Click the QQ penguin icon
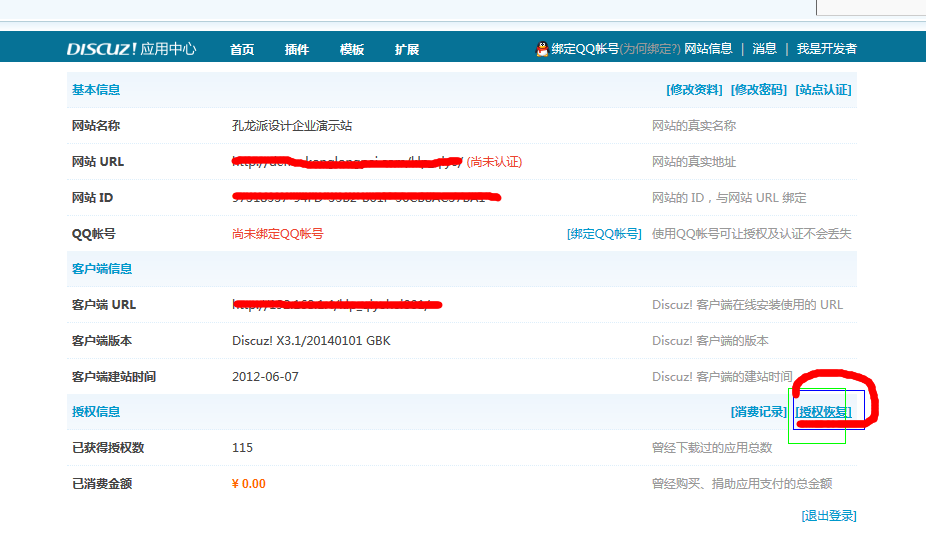 click(x=542, y=49)
